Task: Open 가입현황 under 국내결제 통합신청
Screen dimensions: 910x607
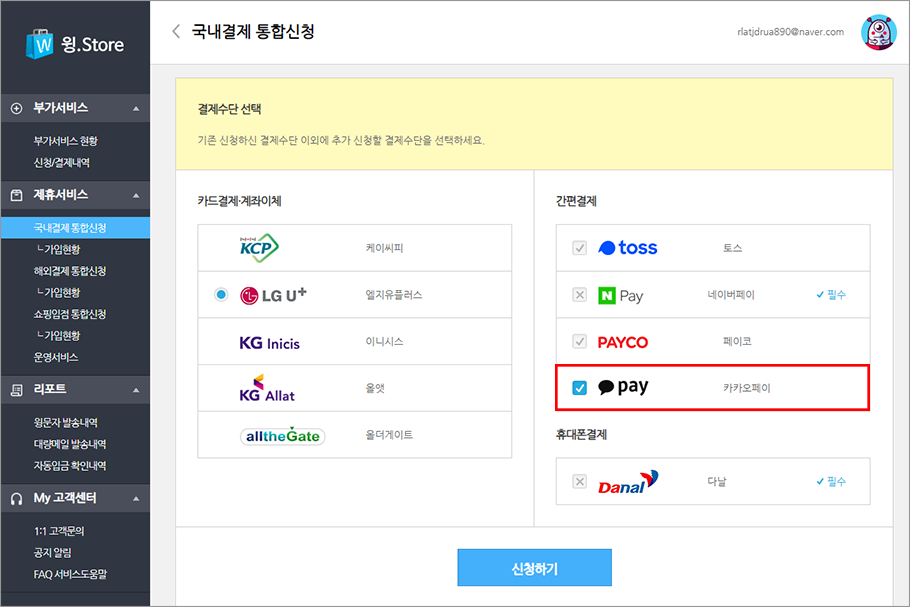Action: pos(58,250)
